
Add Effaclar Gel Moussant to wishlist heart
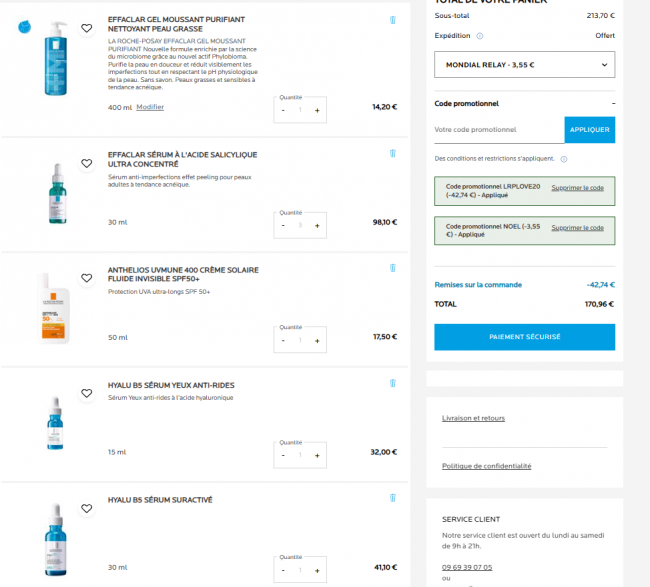click(x=86, y=28)
